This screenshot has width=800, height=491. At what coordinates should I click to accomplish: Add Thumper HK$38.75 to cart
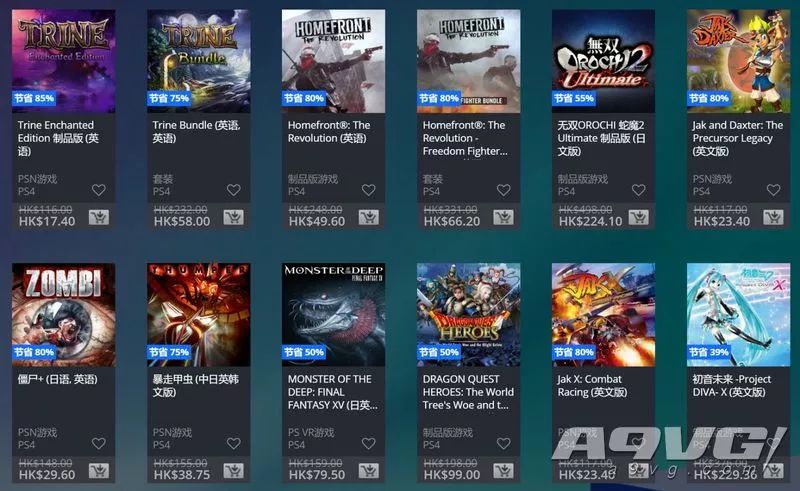[233, 471]
